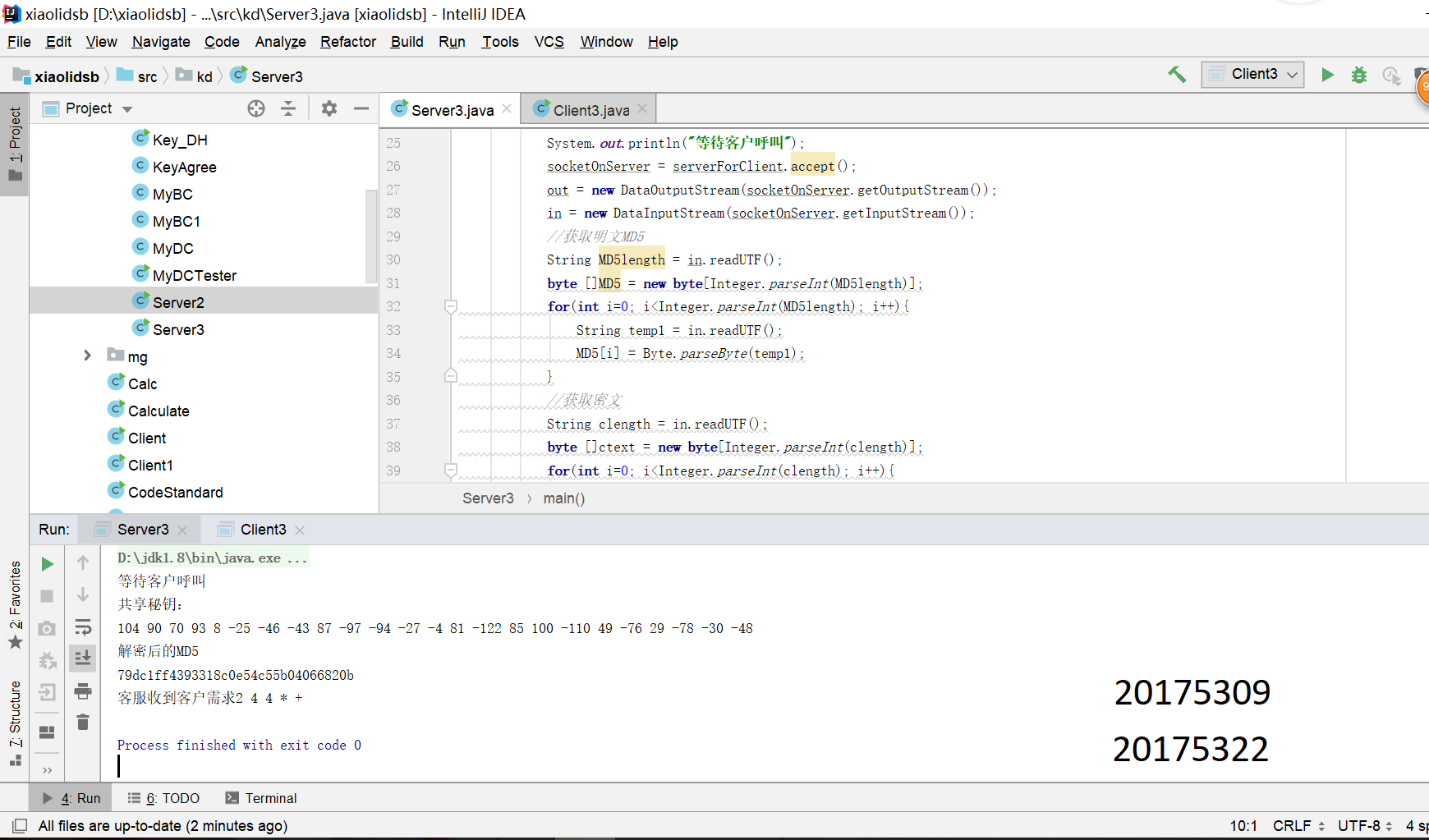1429x840 pixels.
Task: Open the VCS menu
Action: click(x=549, y=42)
